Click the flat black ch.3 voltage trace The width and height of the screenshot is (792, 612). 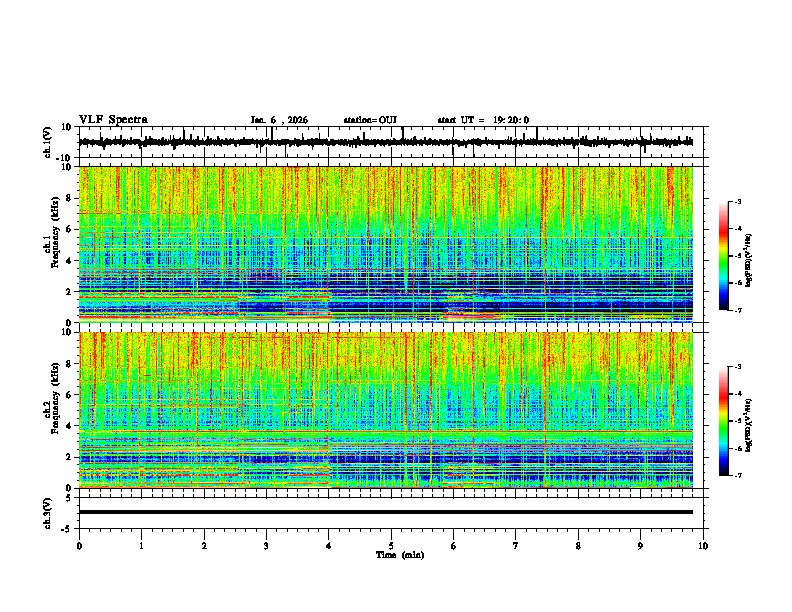(x=385, y=512)
